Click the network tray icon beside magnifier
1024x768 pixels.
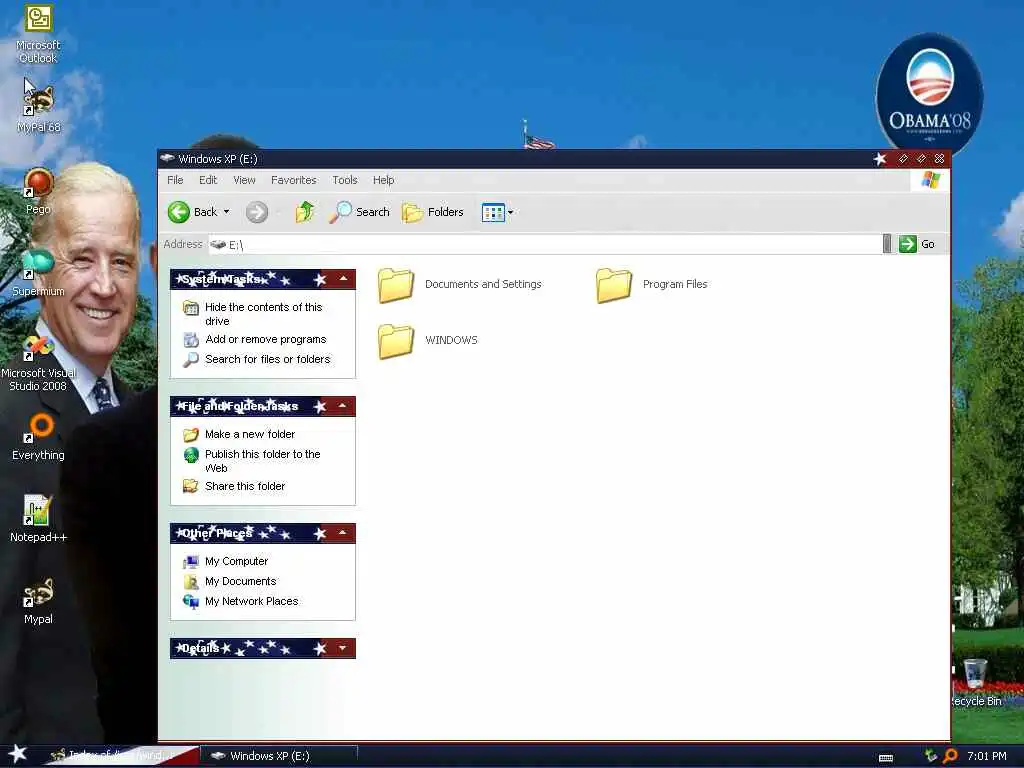click(x=931, y=756)
